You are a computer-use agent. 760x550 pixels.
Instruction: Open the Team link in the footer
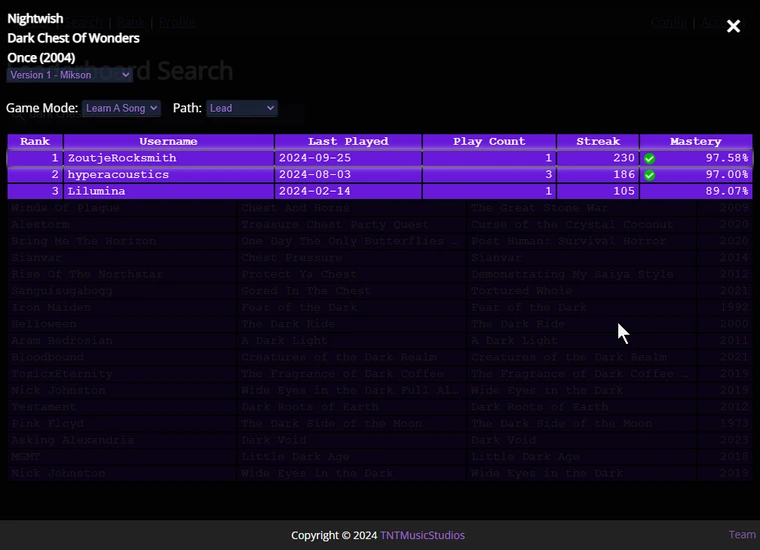(x=742, y=535)
